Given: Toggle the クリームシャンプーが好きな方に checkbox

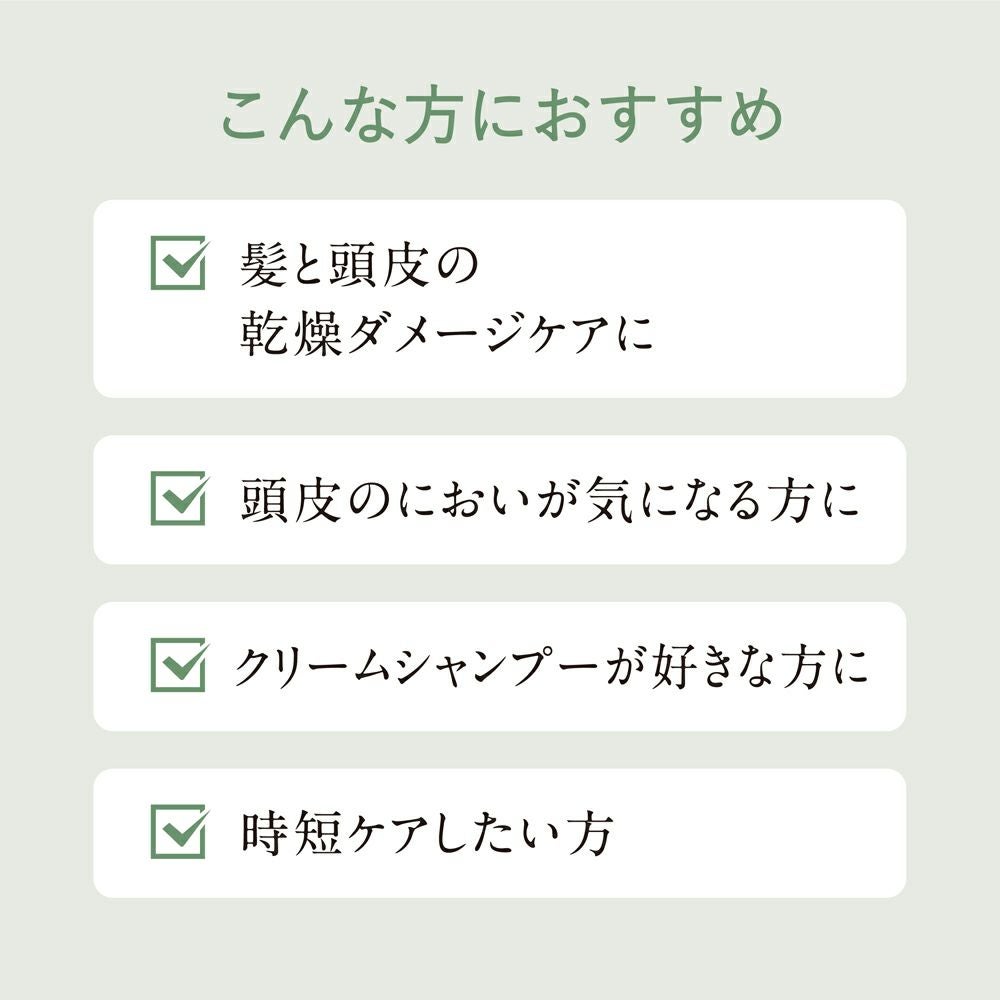Looking at the screenshot, I should click(x=177, y=665).
